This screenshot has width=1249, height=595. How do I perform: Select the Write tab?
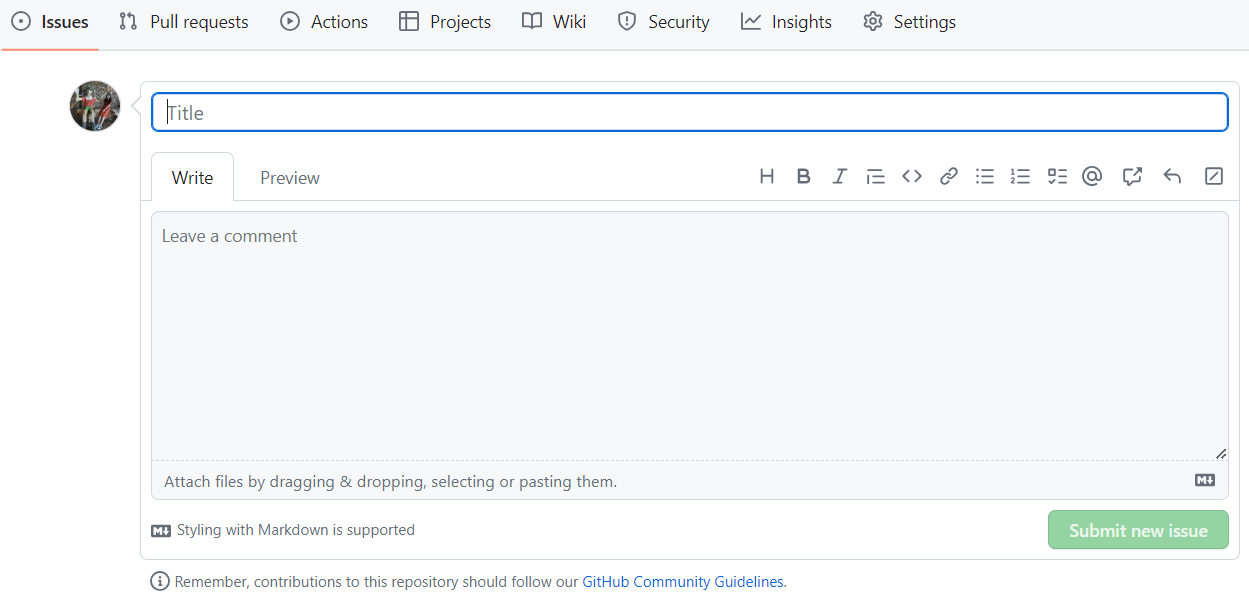[192, 177]
